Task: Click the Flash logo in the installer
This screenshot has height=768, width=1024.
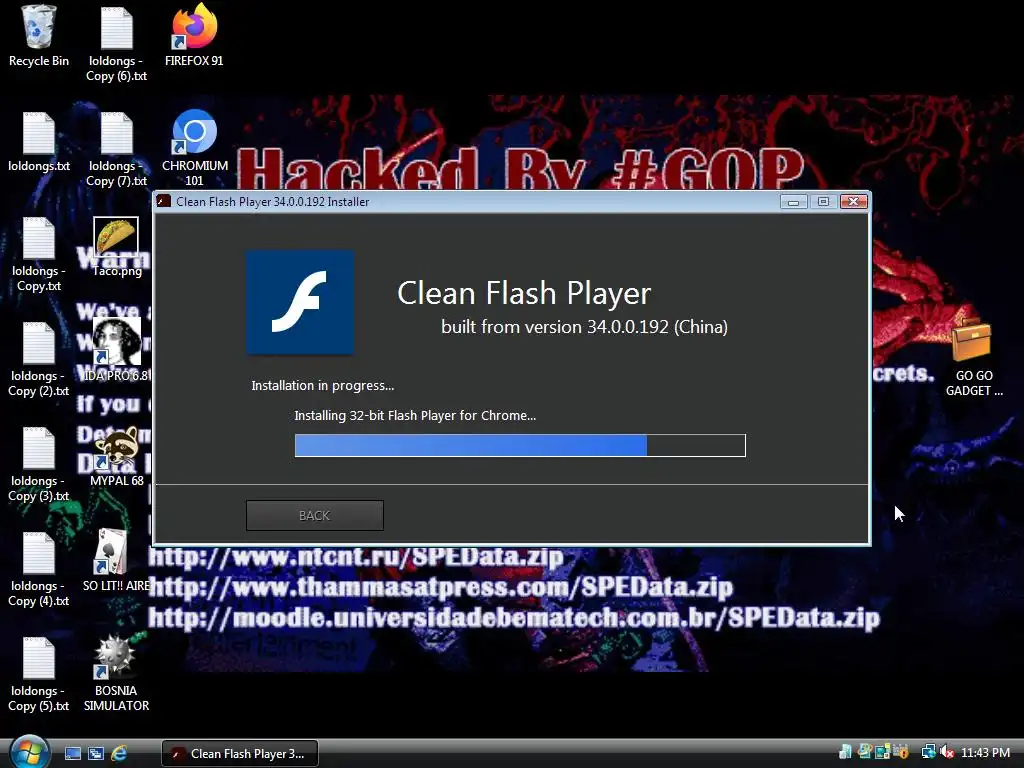Action: pos(300,302)
